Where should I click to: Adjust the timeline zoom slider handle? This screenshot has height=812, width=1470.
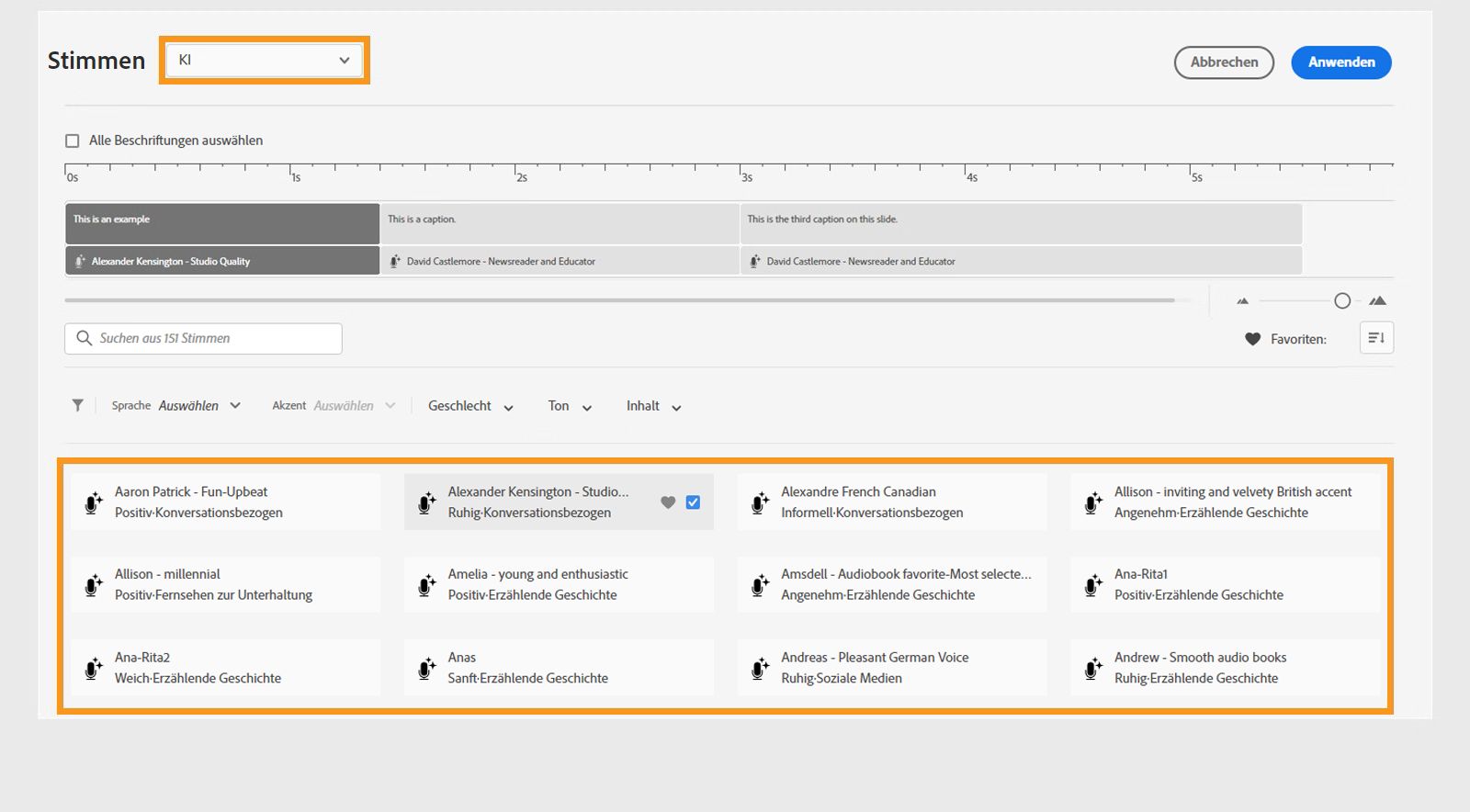coord(1342,300)
